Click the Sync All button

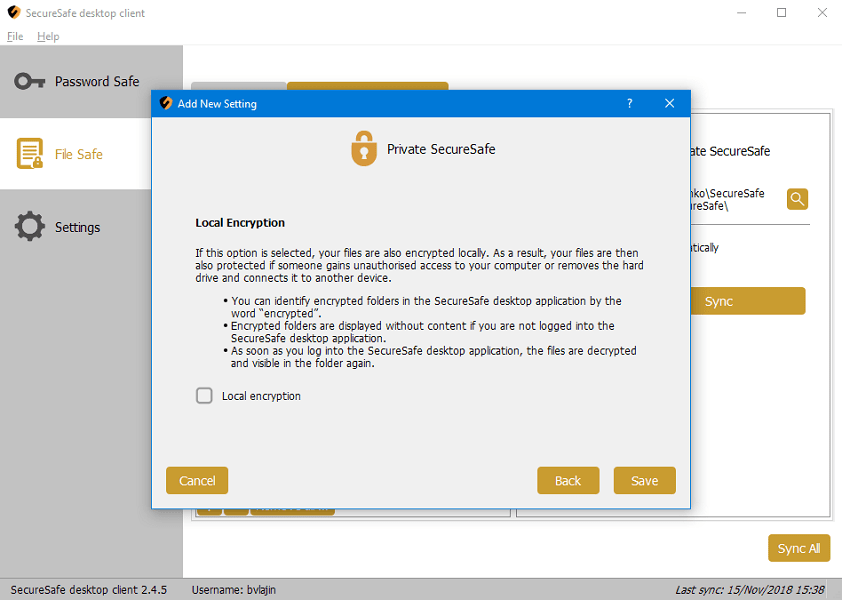799,548
